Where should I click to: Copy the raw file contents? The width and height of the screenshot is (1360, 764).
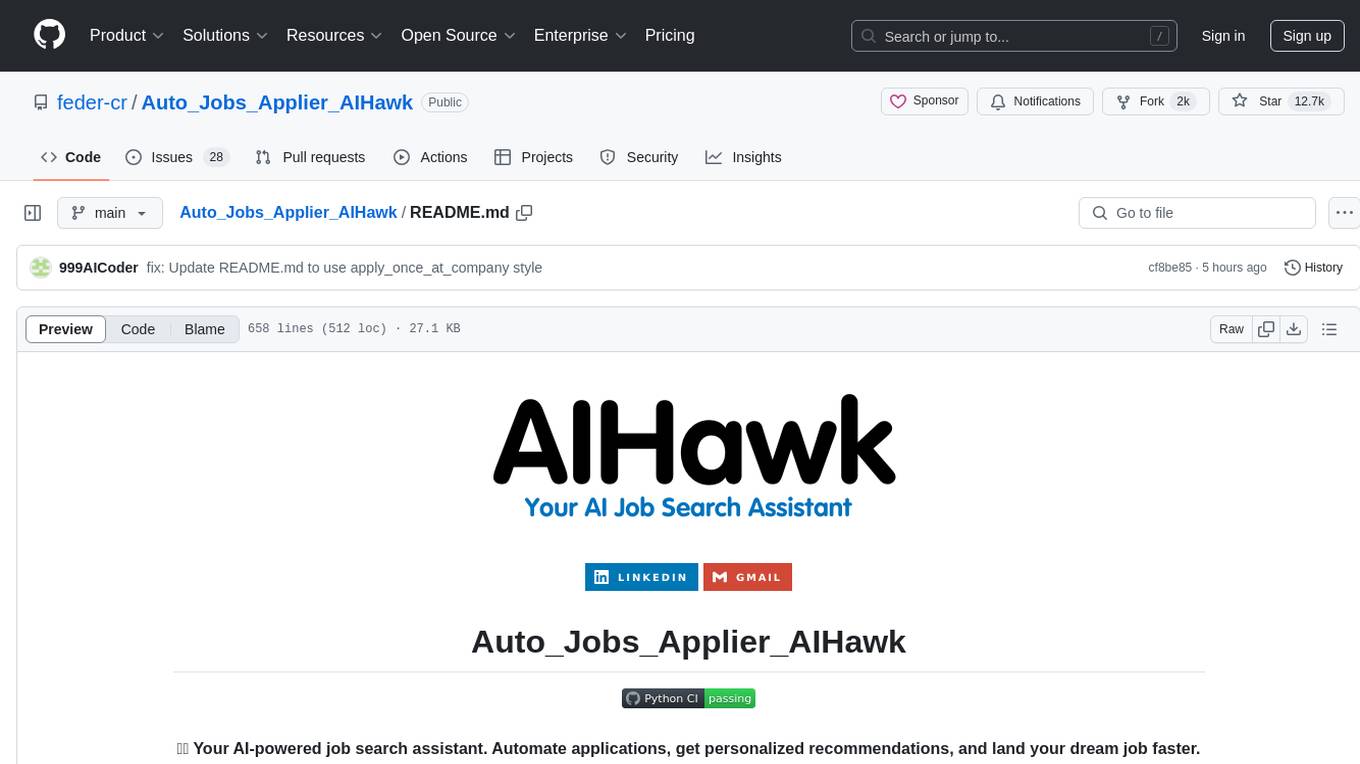click(1267, 329)
